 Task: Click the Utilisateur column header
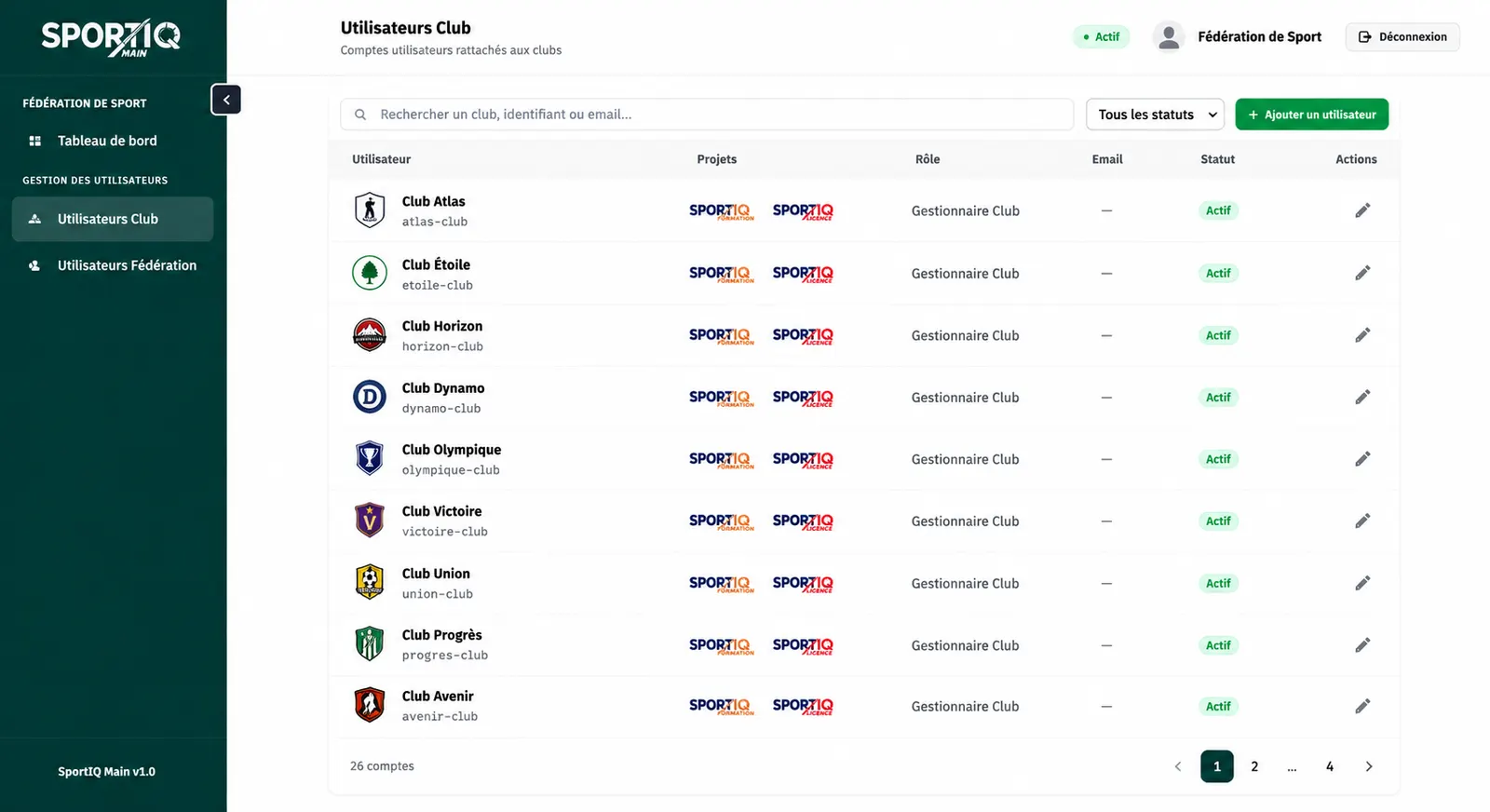click(381, 159)
